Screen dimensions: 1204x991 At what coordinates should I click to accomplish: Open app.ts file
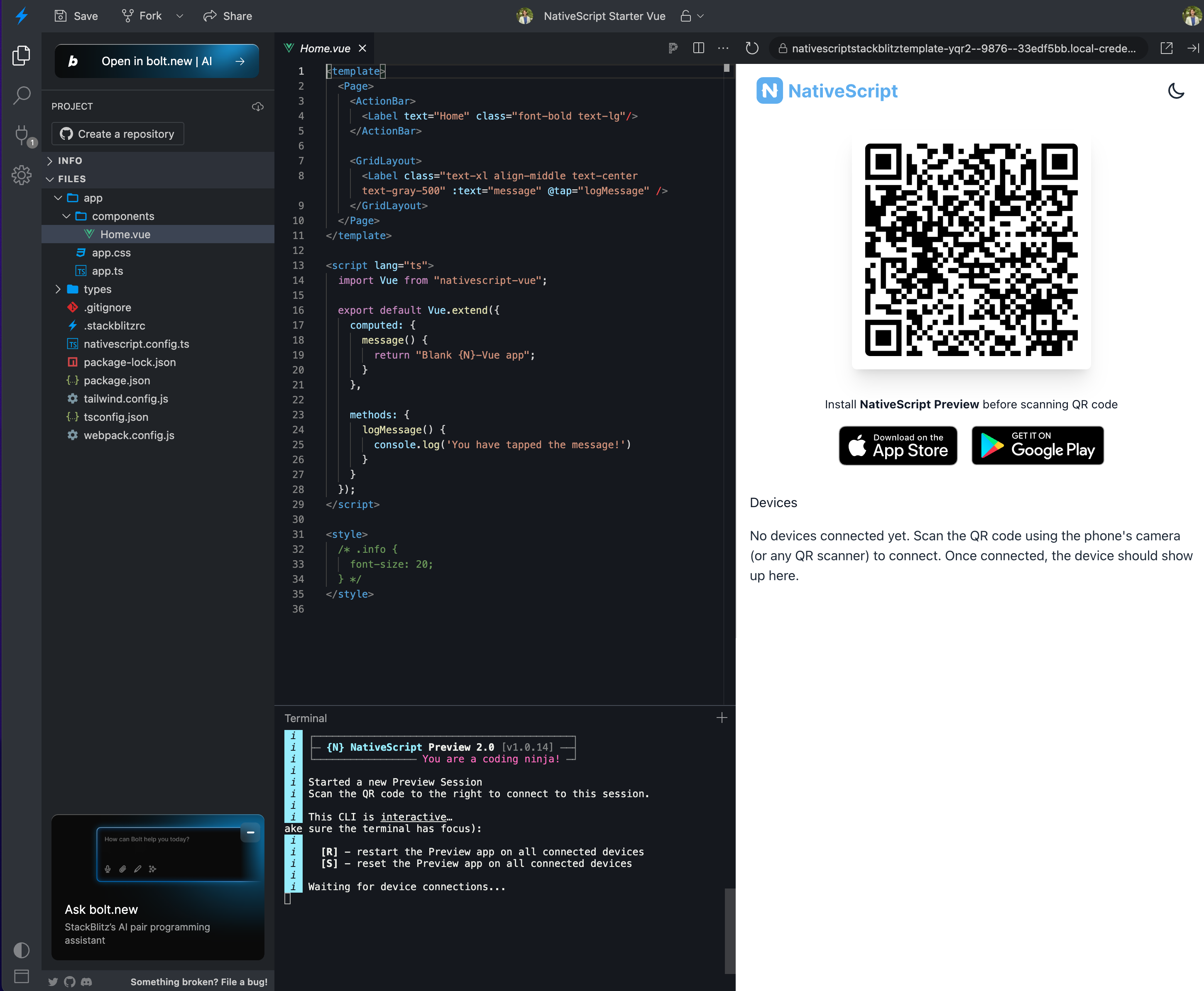point(158,271)
